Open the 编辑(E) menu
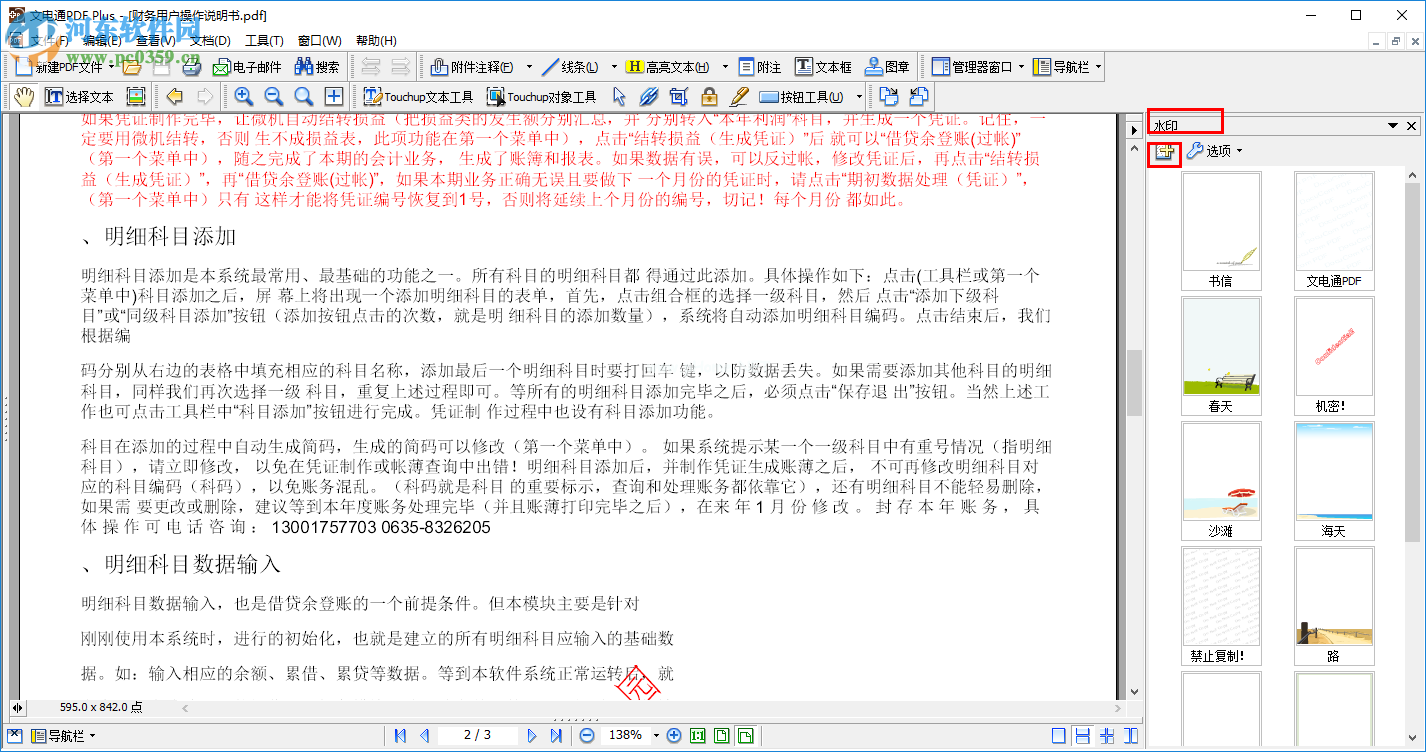 tap(102, 40)
